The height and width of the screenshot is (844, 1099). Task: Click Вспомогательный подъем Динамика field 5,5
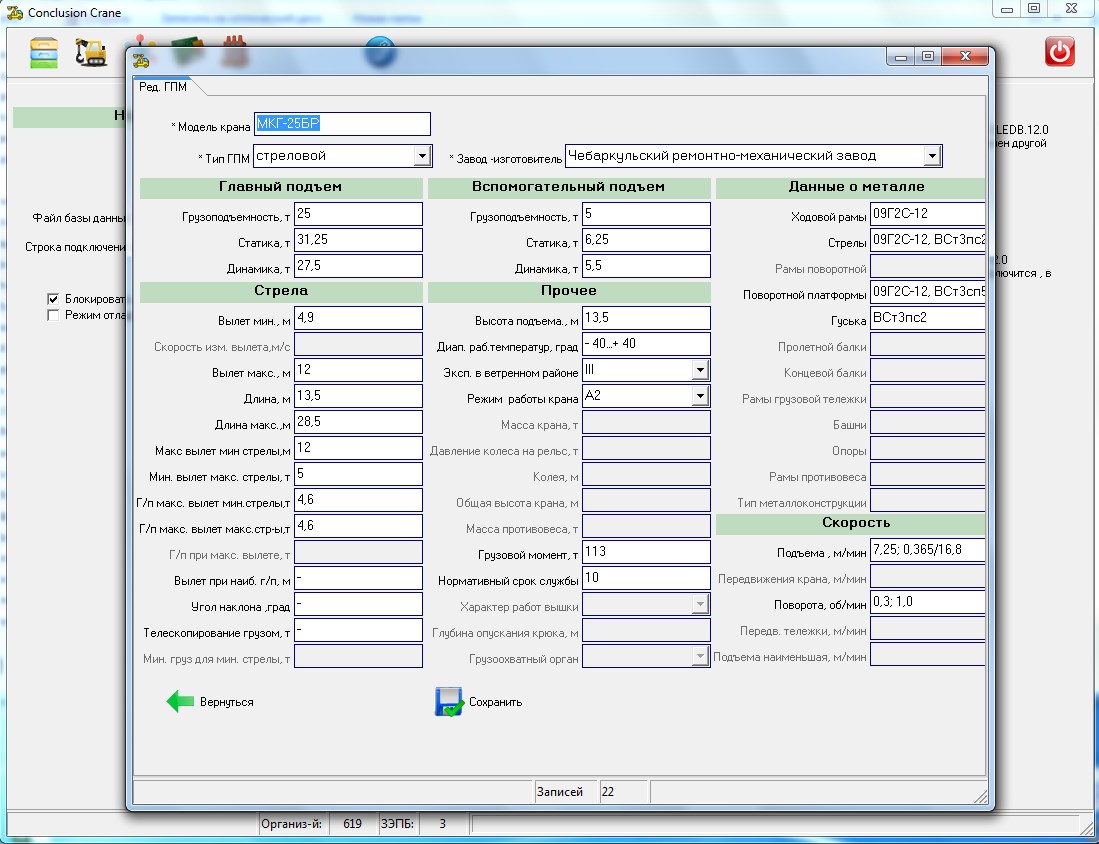646,266
